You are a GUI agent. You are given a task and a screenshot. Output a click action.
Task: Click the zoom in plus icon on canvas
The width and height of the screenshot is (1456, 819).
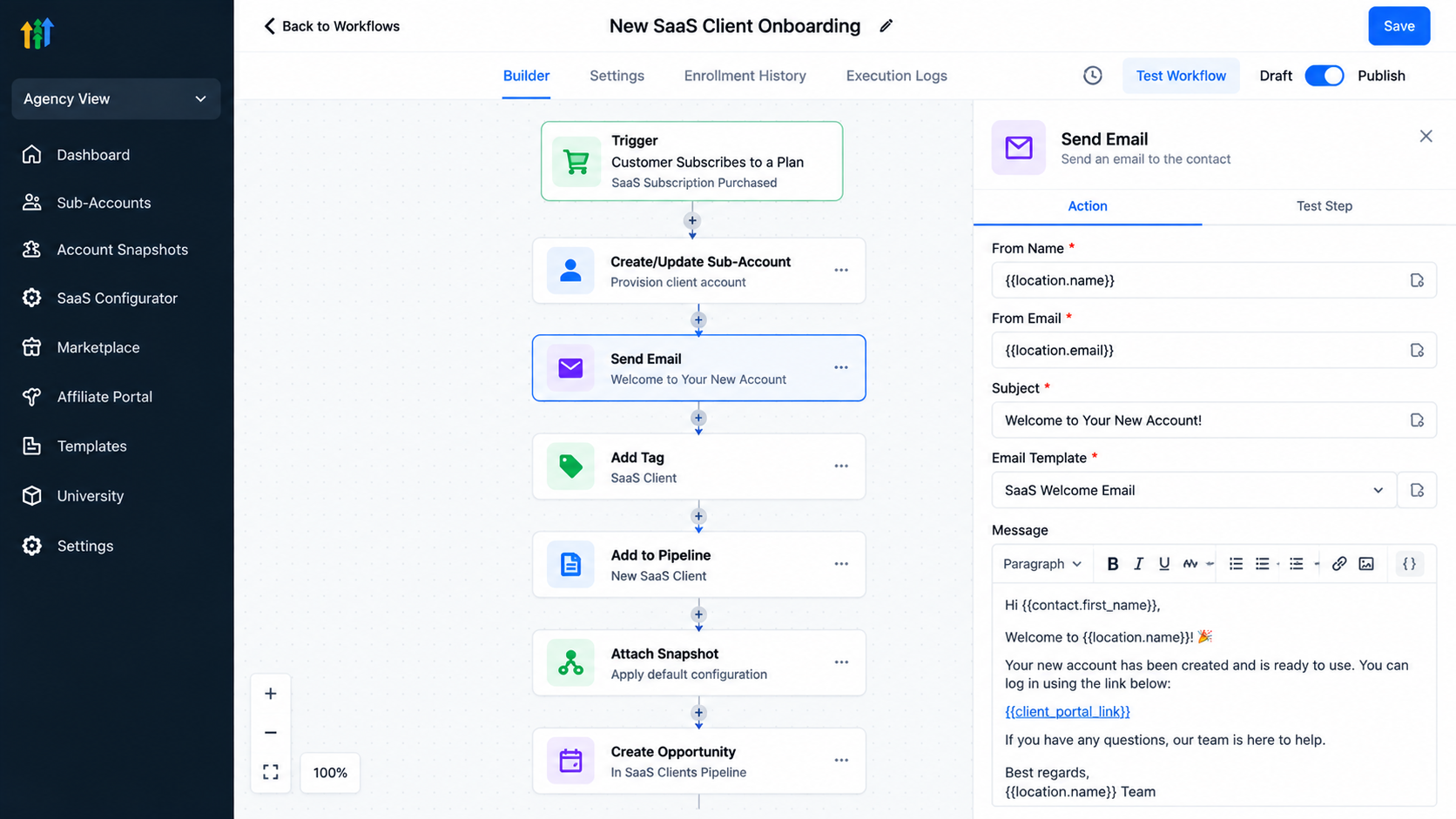pos(271,694)
